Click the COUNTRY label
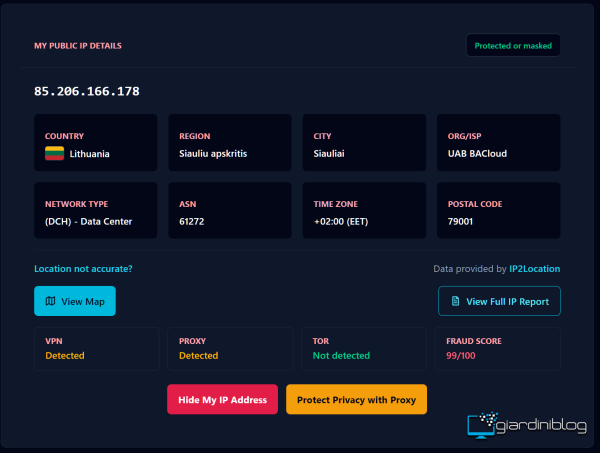600x453 pixels. tap(64, 136)
